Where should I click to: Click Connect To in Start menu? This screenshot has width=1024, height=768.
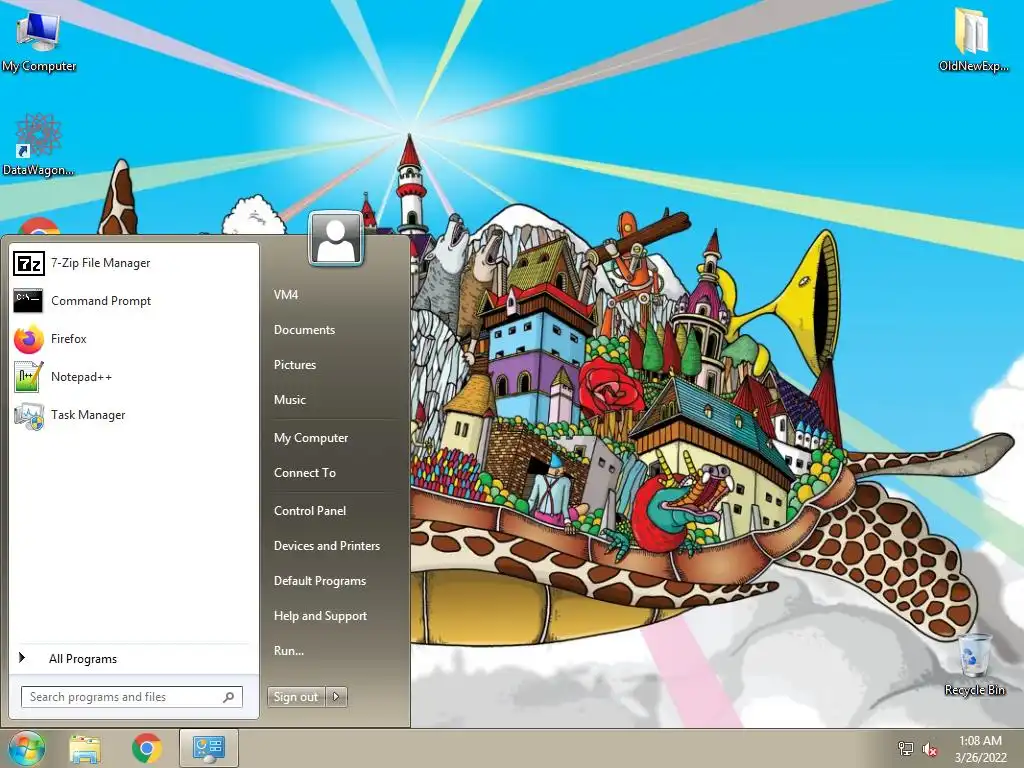tap(305, 473)
